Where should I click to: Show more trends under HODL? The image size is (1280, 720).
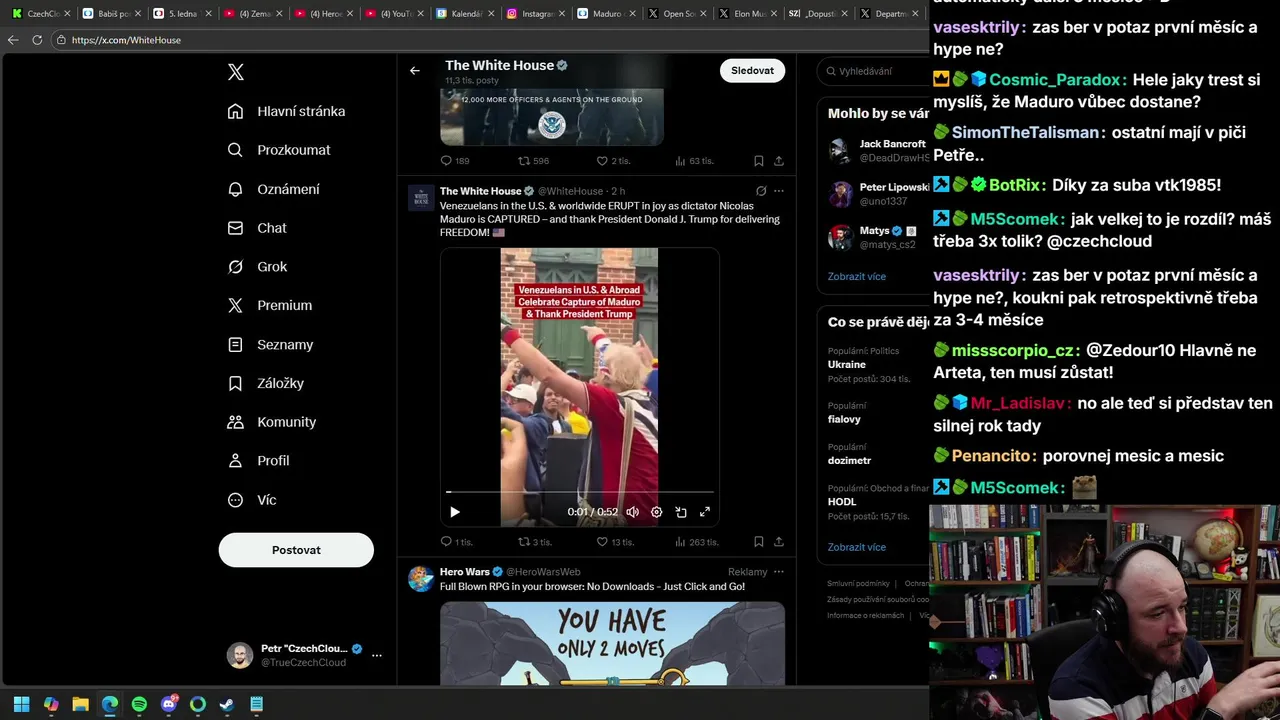856,548
